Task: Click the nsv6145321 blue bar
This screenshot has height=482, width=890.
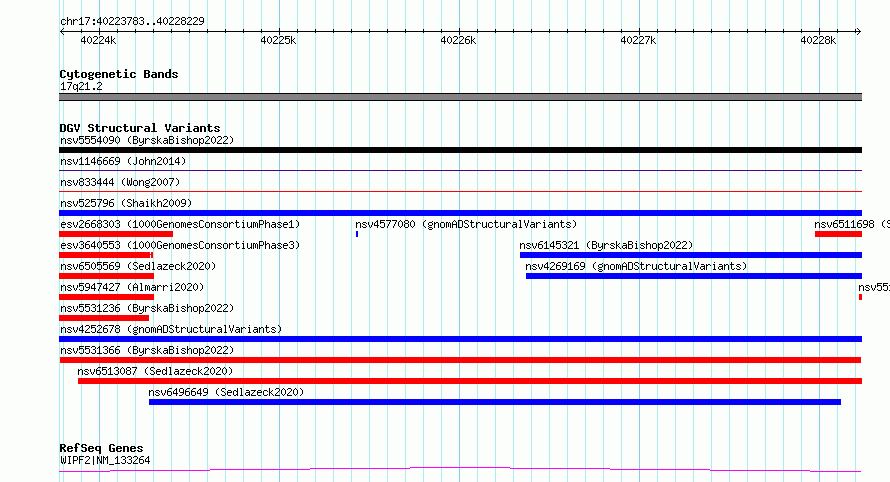Action: pos(691,255)
